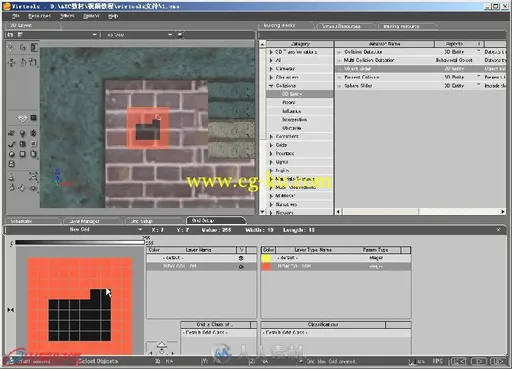Click the create portal page icon
The width and height of the screenshot is (512, 369).
[x=33, y=154]
